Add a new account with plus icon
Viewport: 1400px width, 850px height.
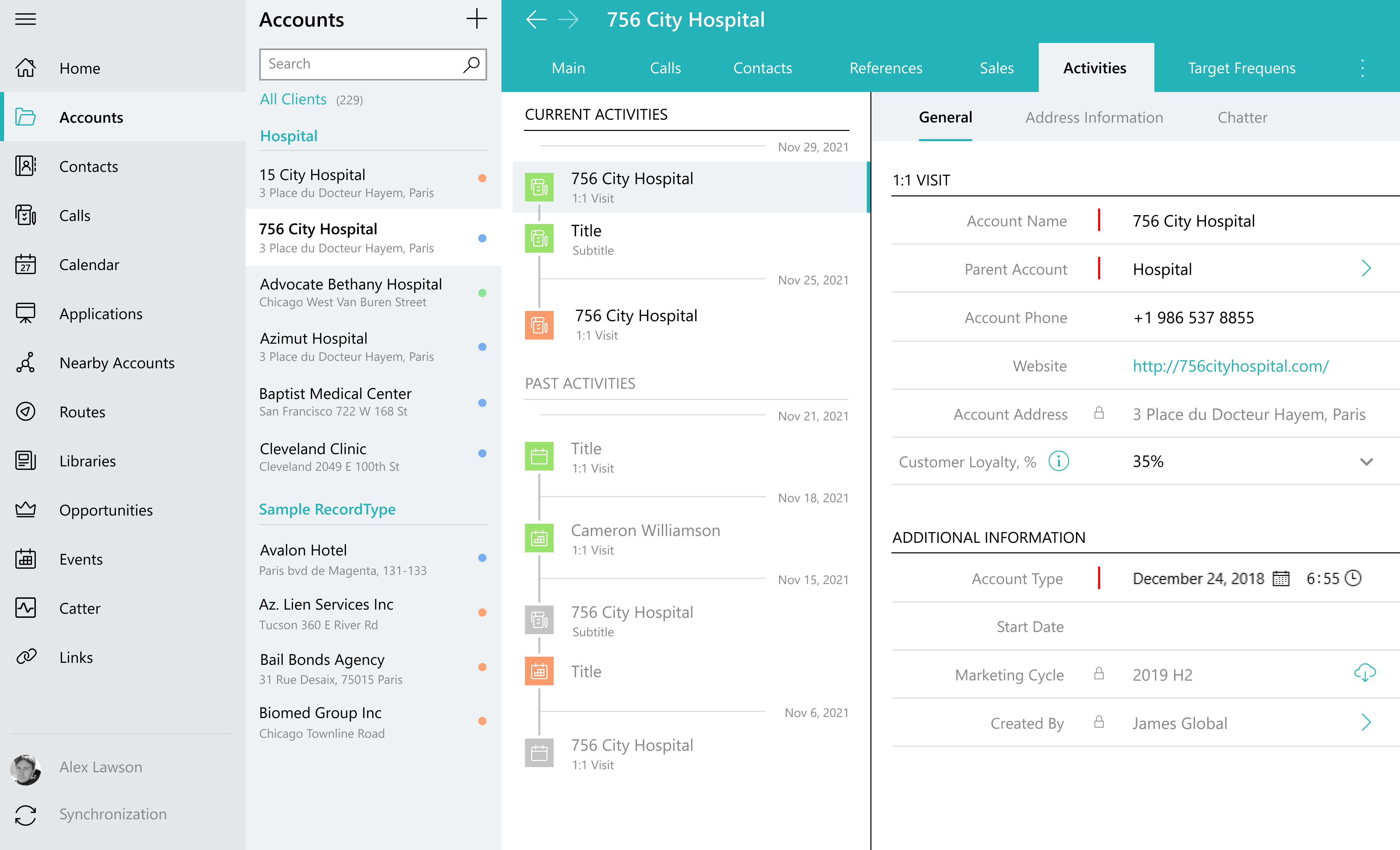pyautogui.click(x=476, y=19)
